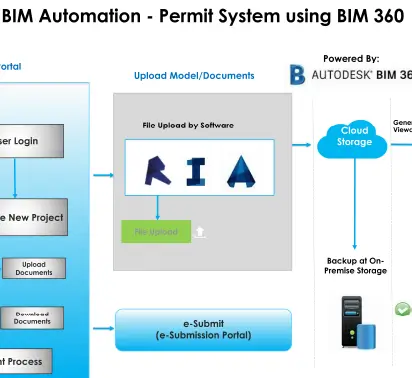
Task: Select the New Project box
Action: (x=34, y=217)
